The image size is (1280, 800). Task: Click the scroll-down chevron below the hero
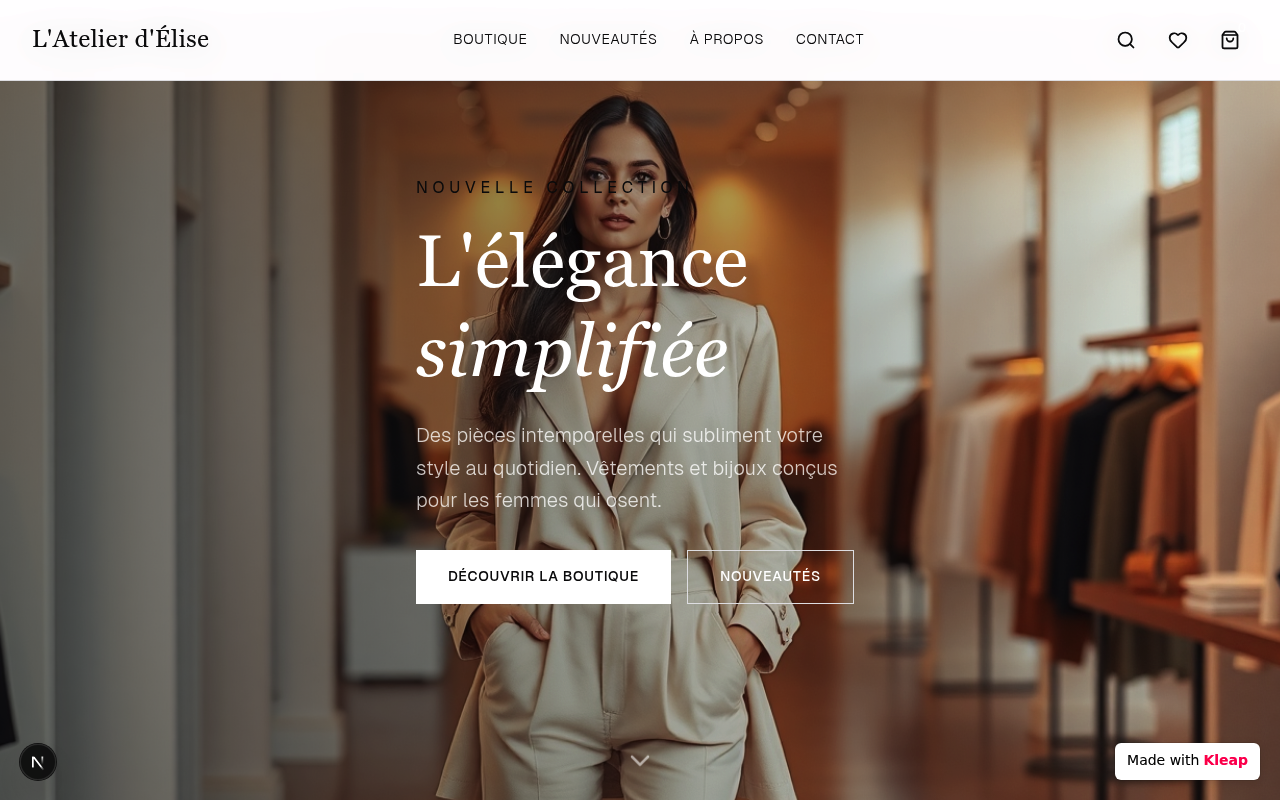pyautogui.click(x=640, y=761)
